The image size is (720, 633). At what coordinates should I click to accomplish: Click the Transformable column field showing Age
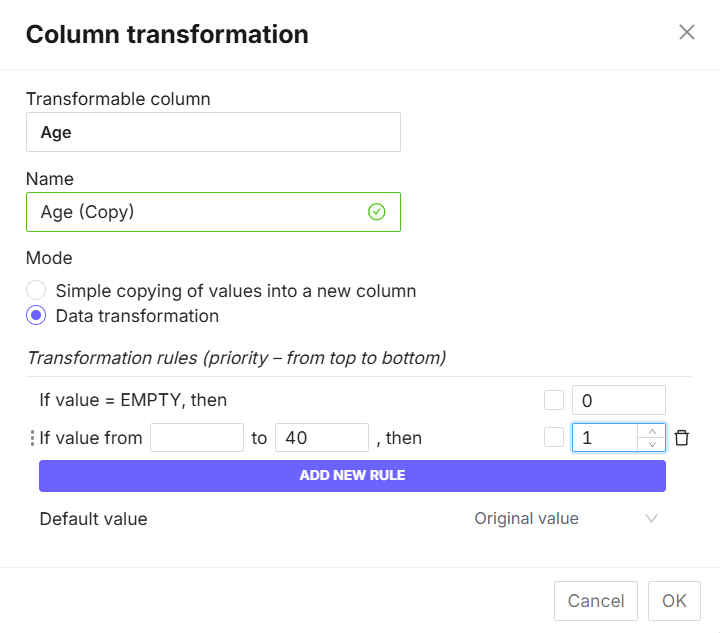pos(213,132)
